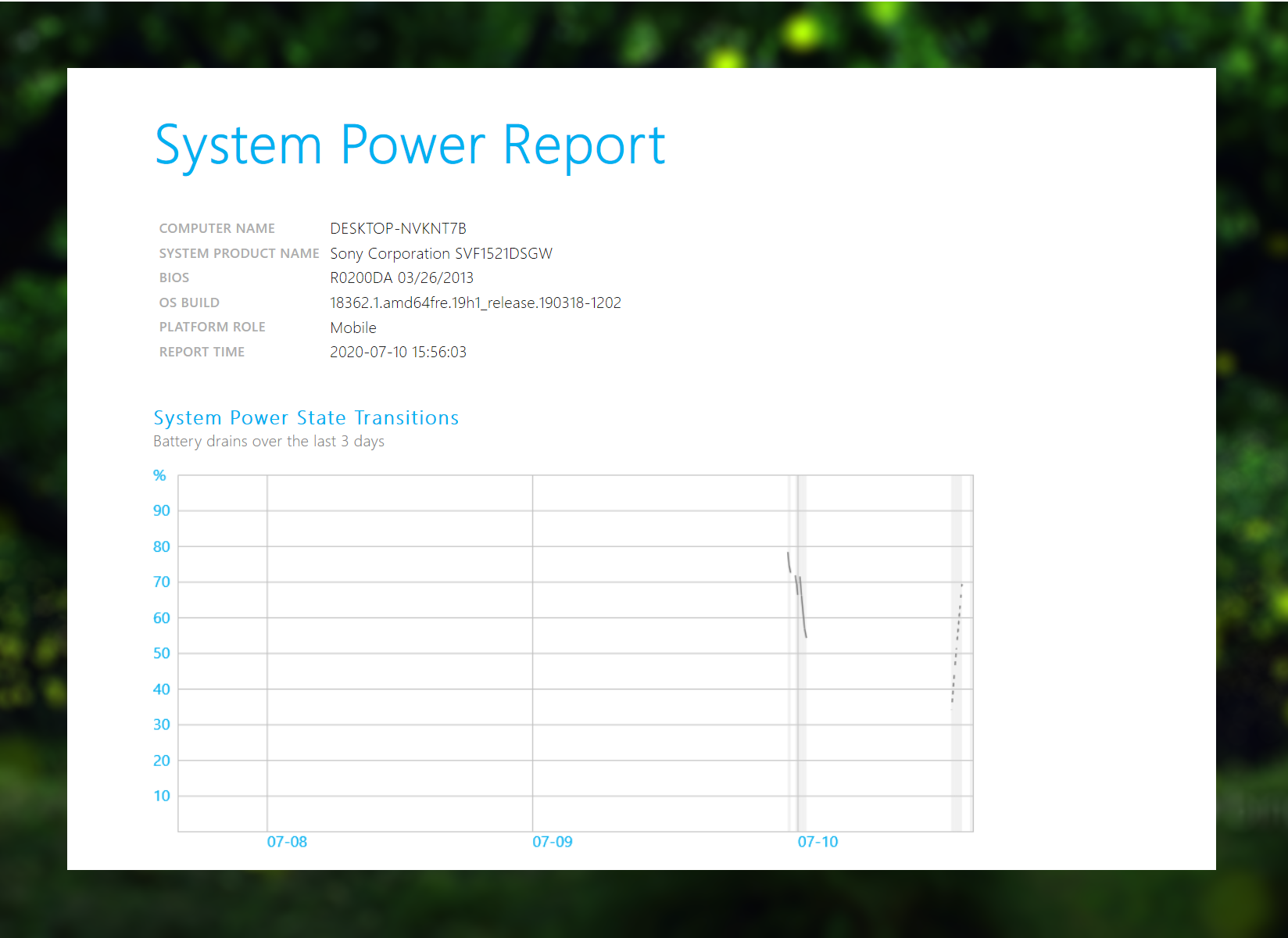Click the 10 percent axis label

click(x=162, y=796)
